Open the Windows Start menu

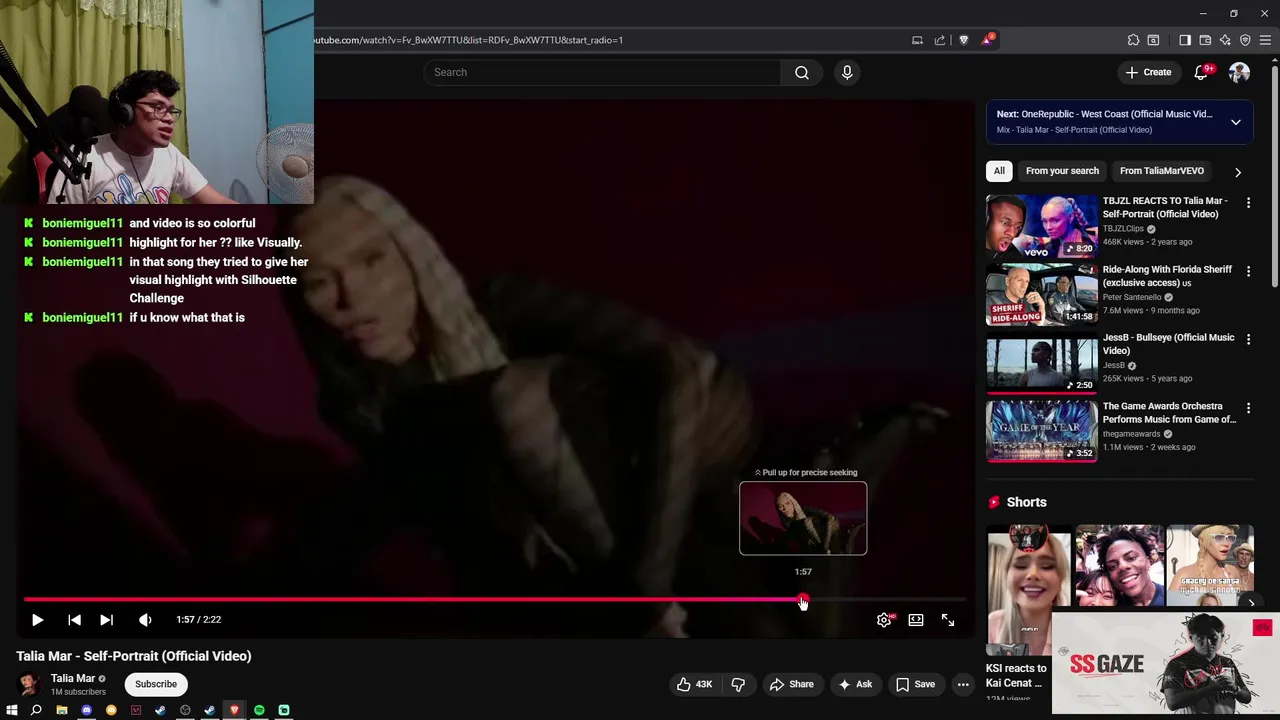[12, 710]
